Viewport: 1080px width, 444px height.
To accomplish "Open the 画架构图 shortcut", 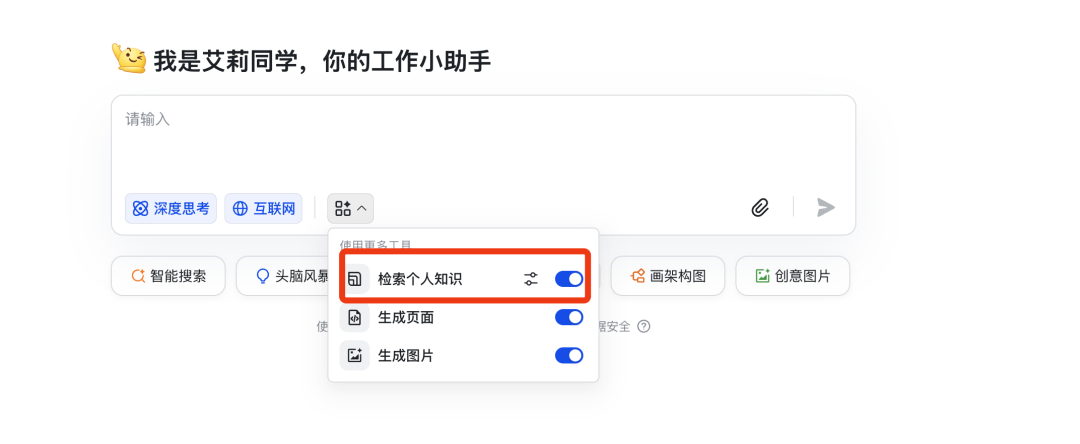I will pos(667,276).
